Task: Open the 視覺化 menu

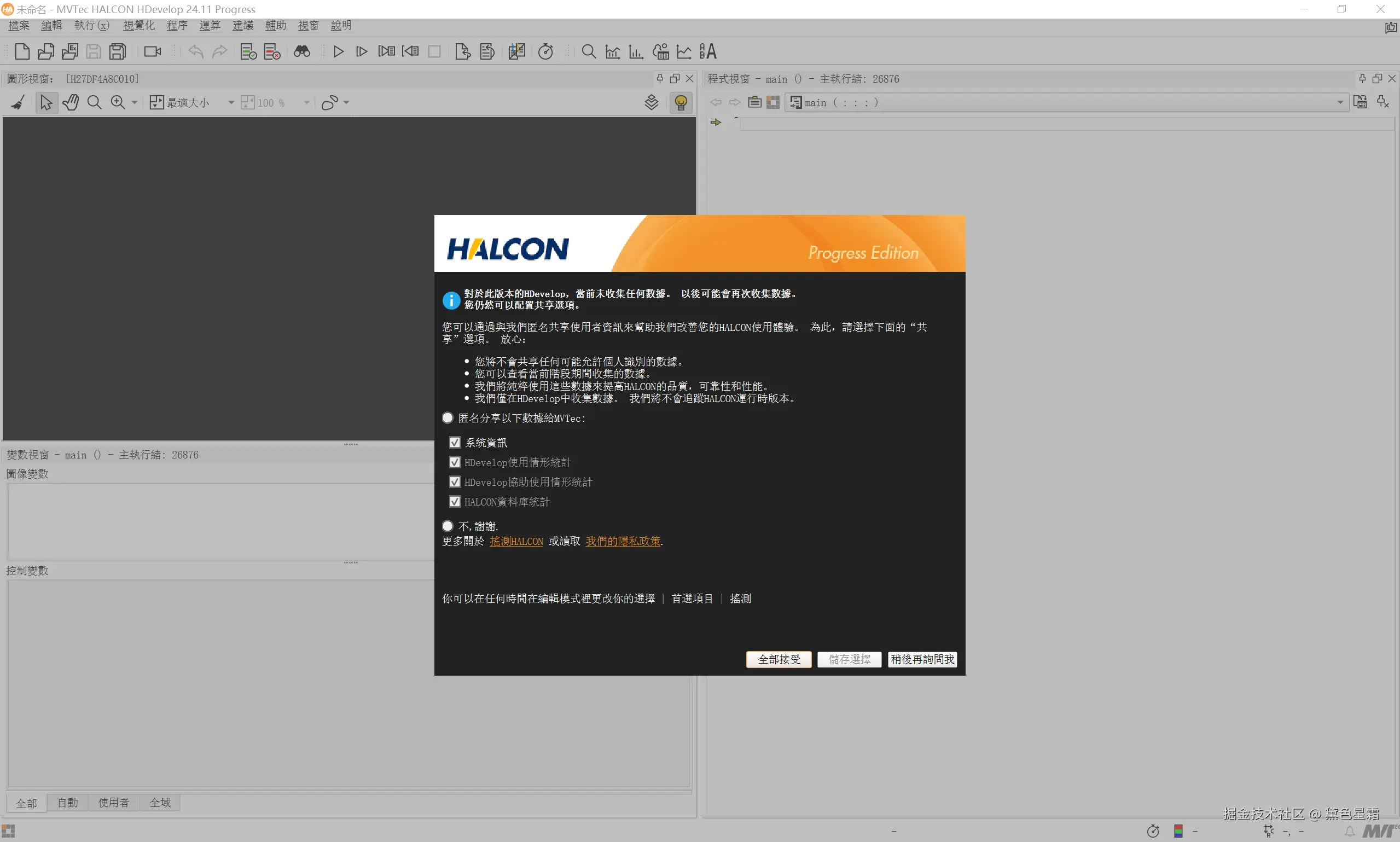Action: (138, 26)
